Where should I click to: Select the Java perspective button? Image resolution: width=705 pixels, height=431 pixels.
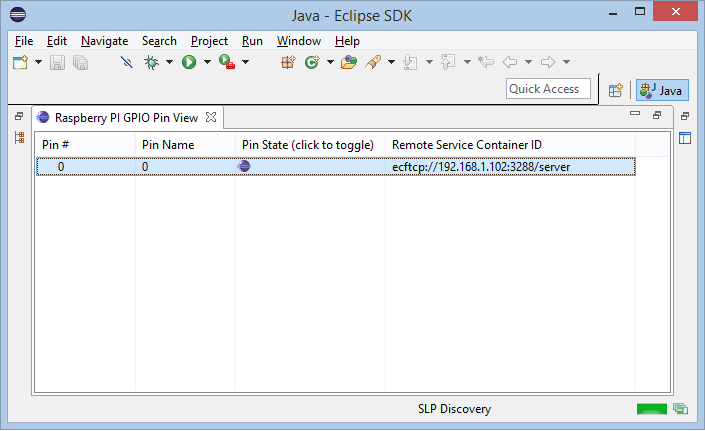pos(662,90)
